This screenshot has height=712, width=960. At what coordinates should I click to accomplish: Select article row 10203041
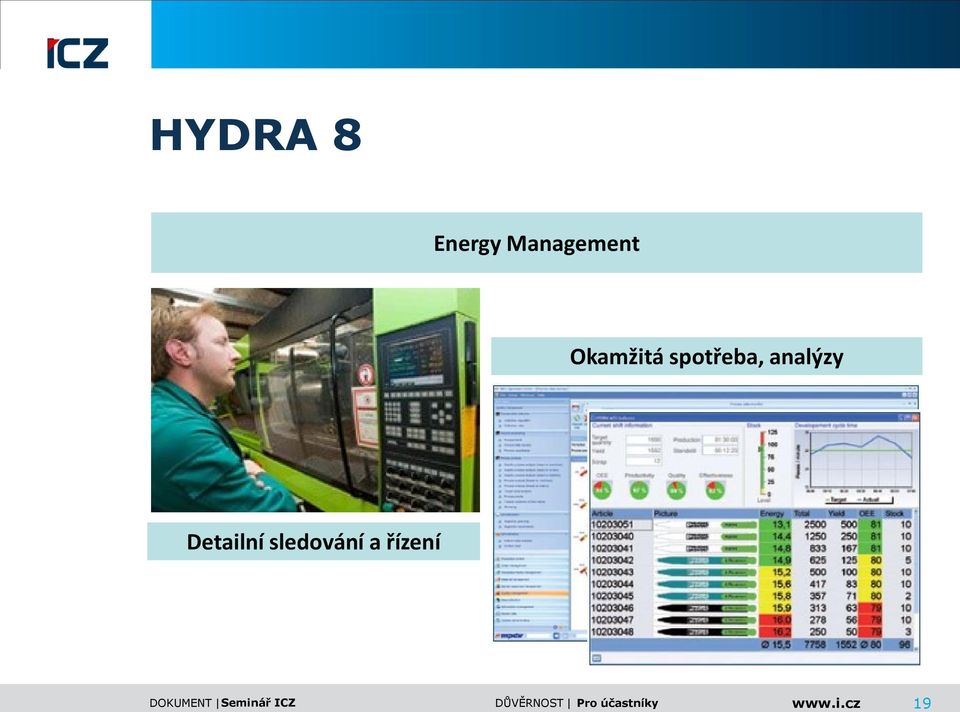[752, 549]
